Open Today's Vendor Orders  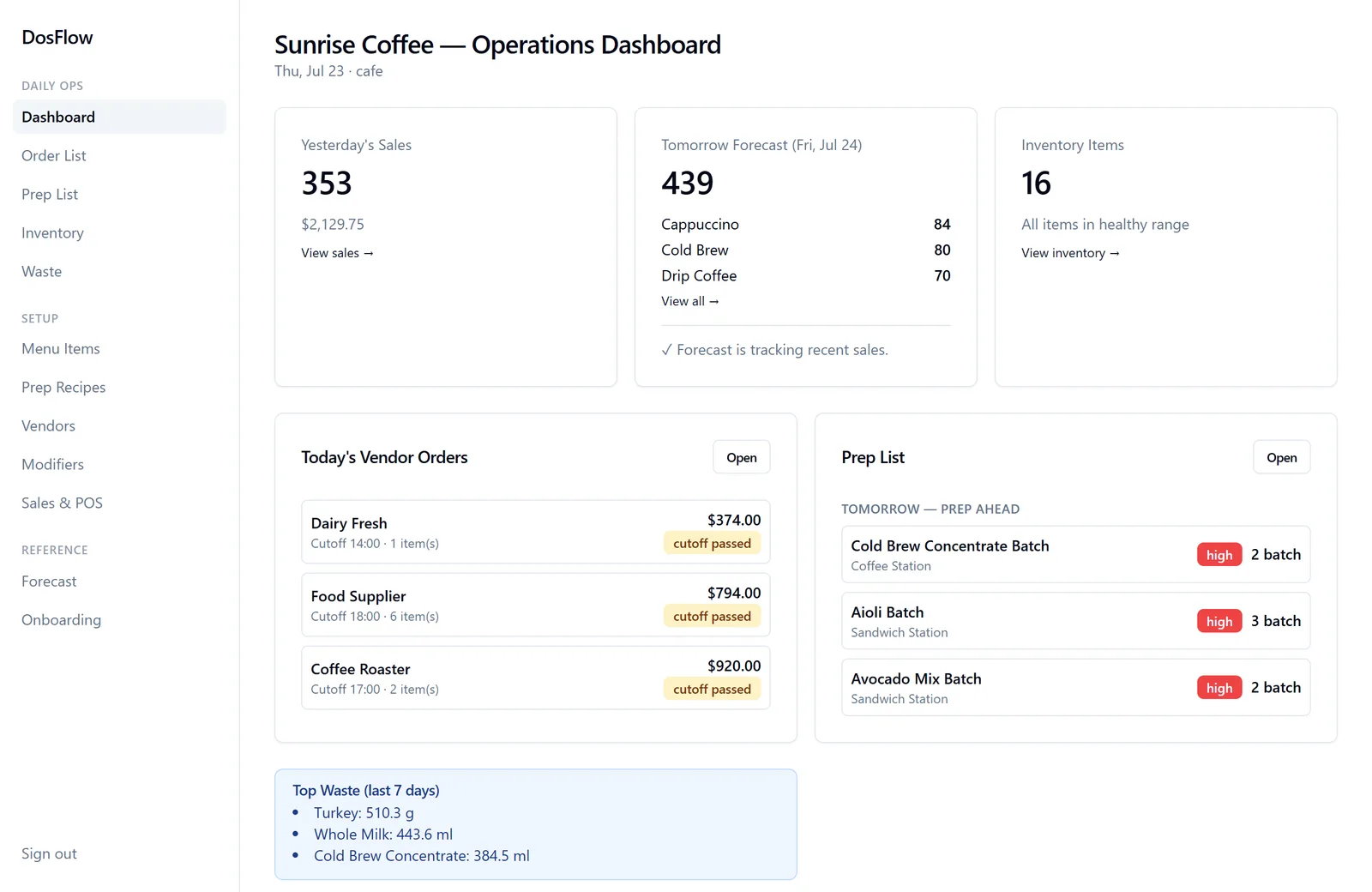tap(742, 457)
